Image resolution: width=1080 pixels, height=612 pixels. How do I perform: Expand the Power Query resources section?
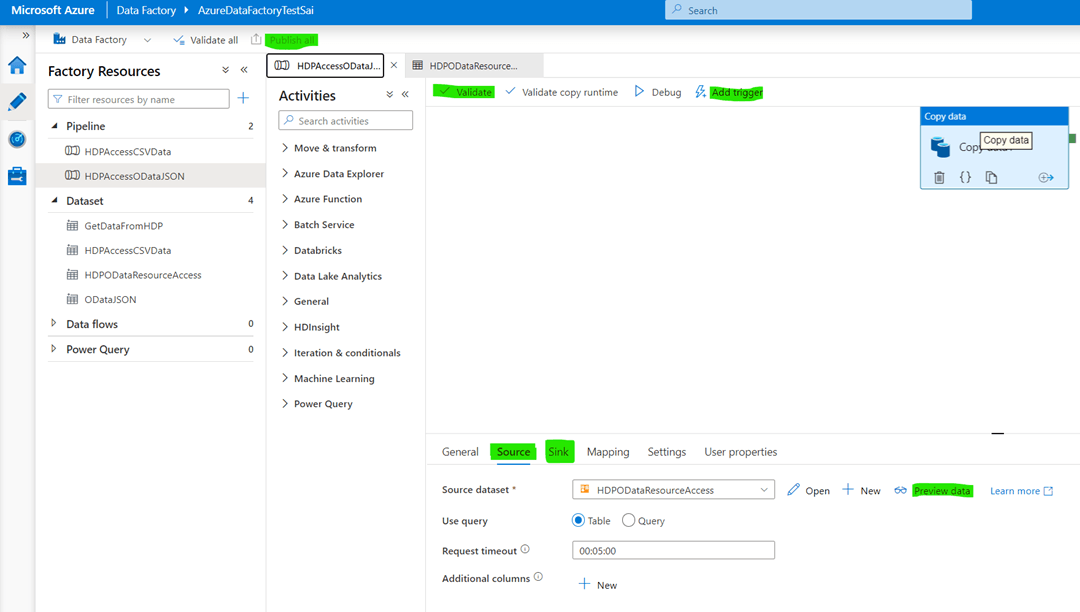54,348
